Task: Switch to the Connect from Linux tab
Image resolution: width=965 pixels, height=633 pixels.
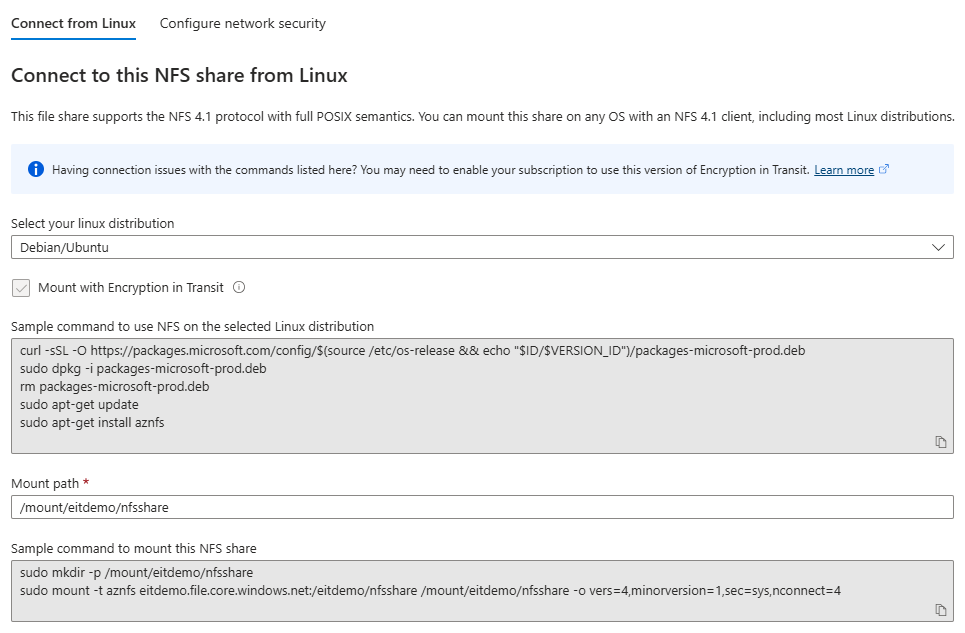Action: click(x=73, y=23)
